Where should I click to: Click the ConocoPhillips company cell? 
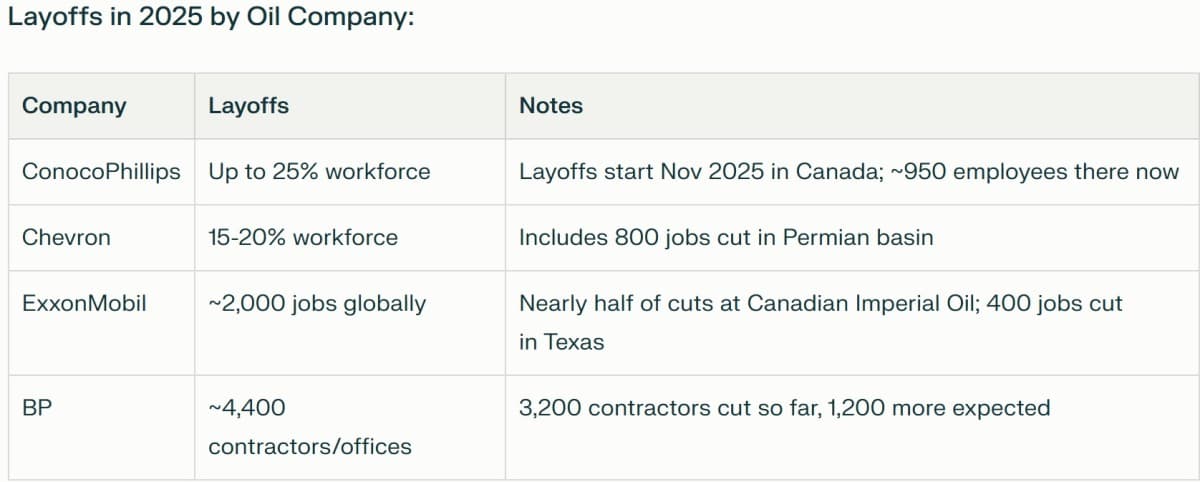click(x=101, y=172)
